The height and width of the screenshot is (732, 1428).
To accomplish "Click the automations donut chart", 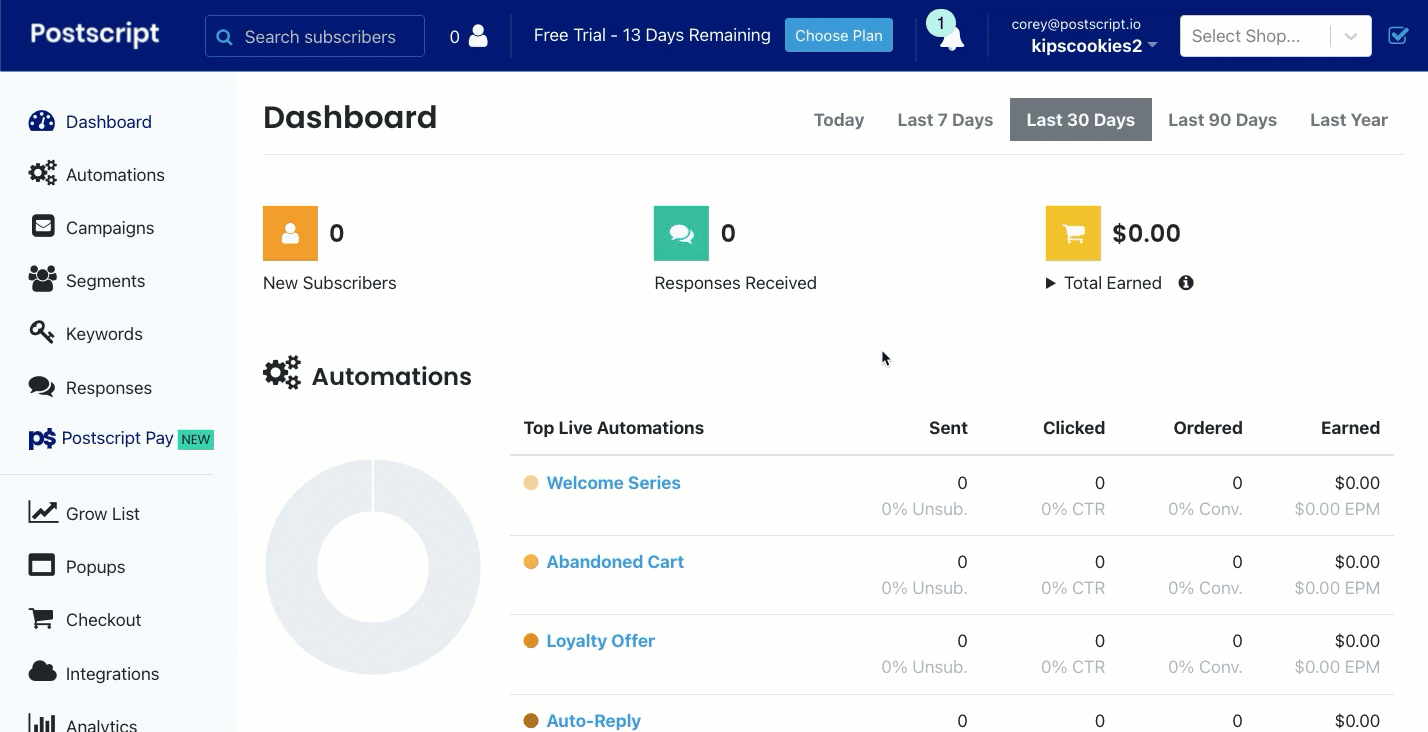I will (x=373, y=567).
